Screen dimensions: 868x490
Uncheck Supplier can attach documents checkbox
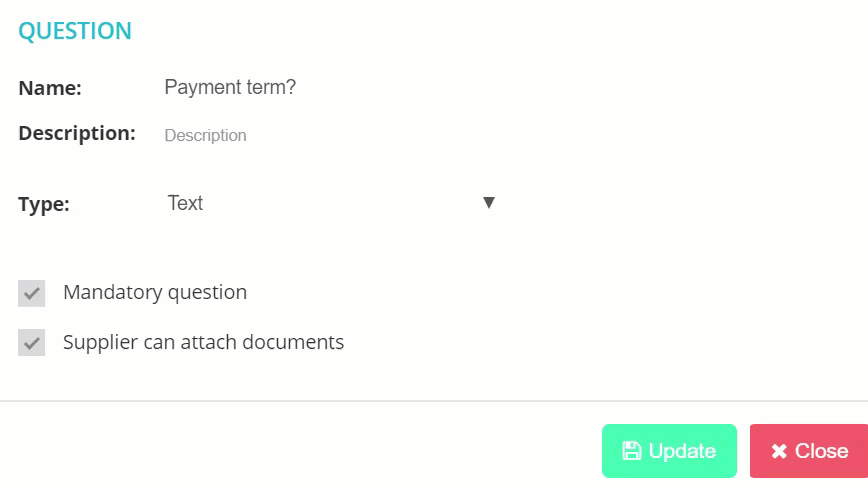[32, 342]
